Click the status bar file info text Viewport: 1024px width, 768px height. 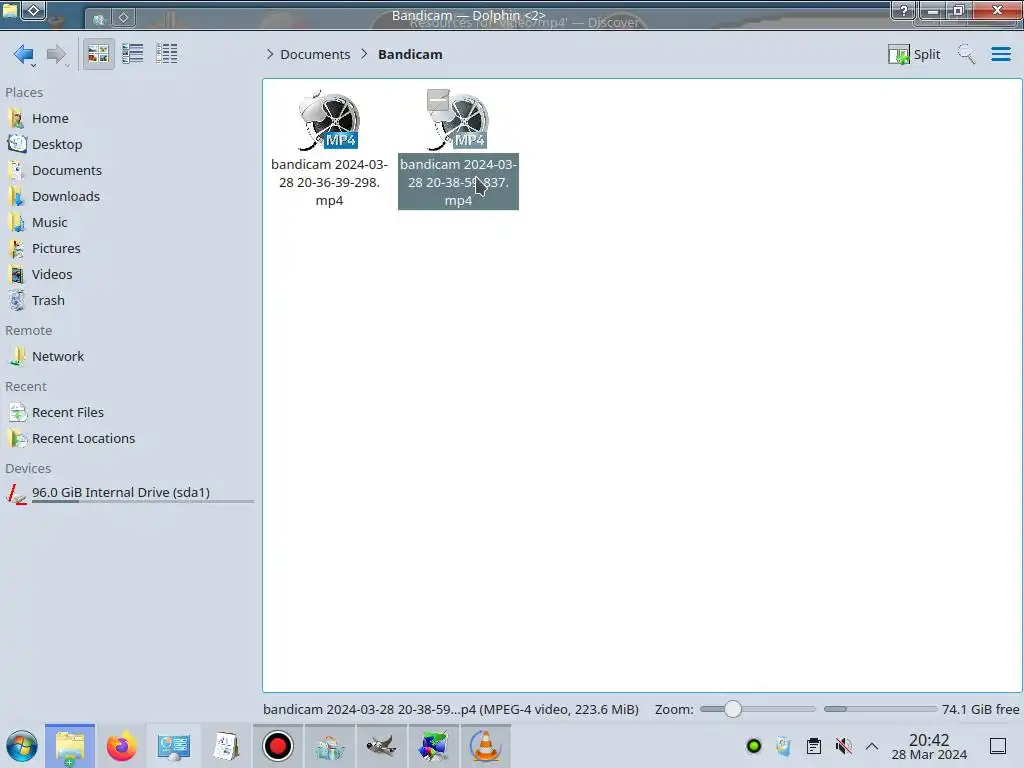pyautogui.click(x=451, y=709)
